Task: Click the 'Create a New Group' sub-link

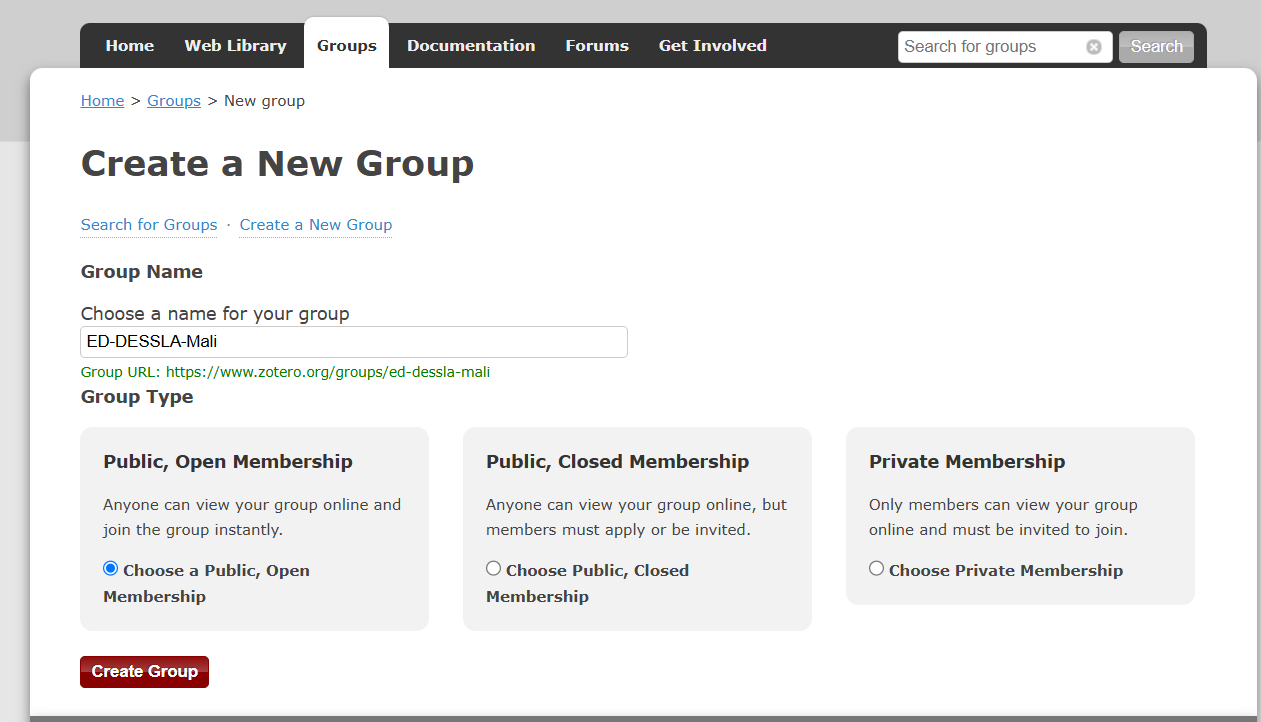Action: (x=316, y=225)
